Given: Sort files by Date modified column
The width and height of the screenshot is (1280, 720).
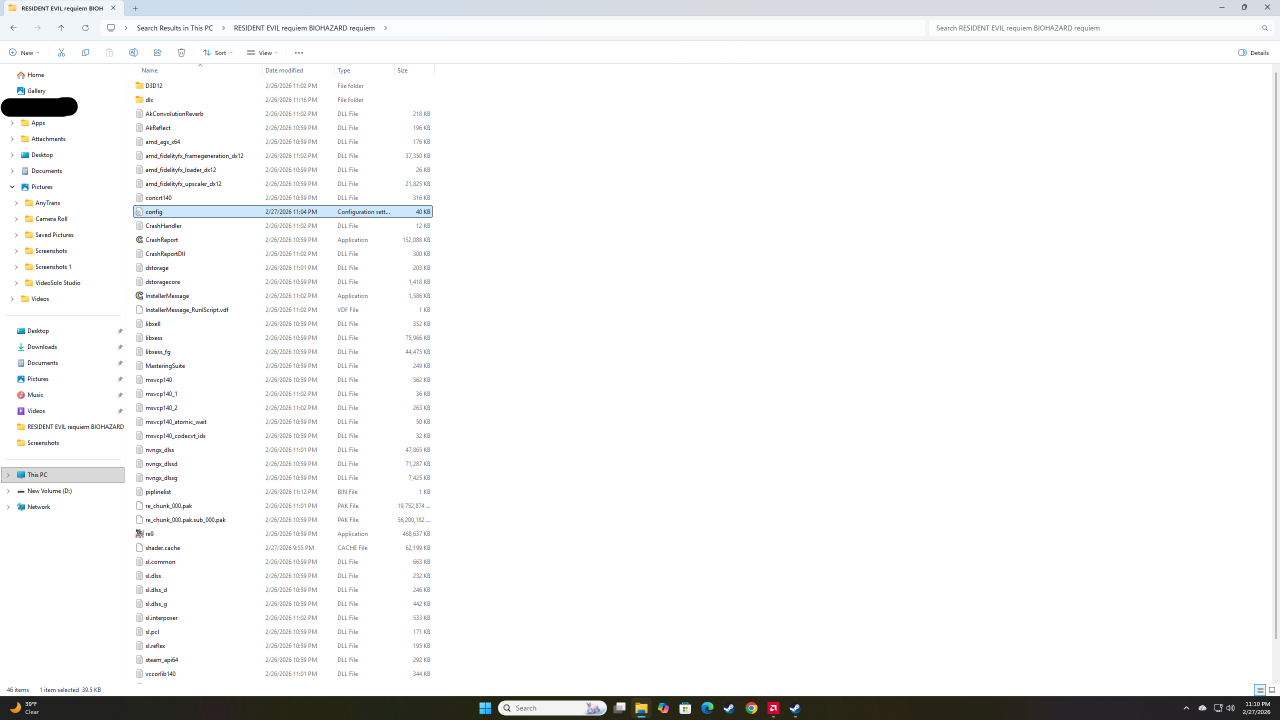Looking at the screenshot, I should (284, 71).
